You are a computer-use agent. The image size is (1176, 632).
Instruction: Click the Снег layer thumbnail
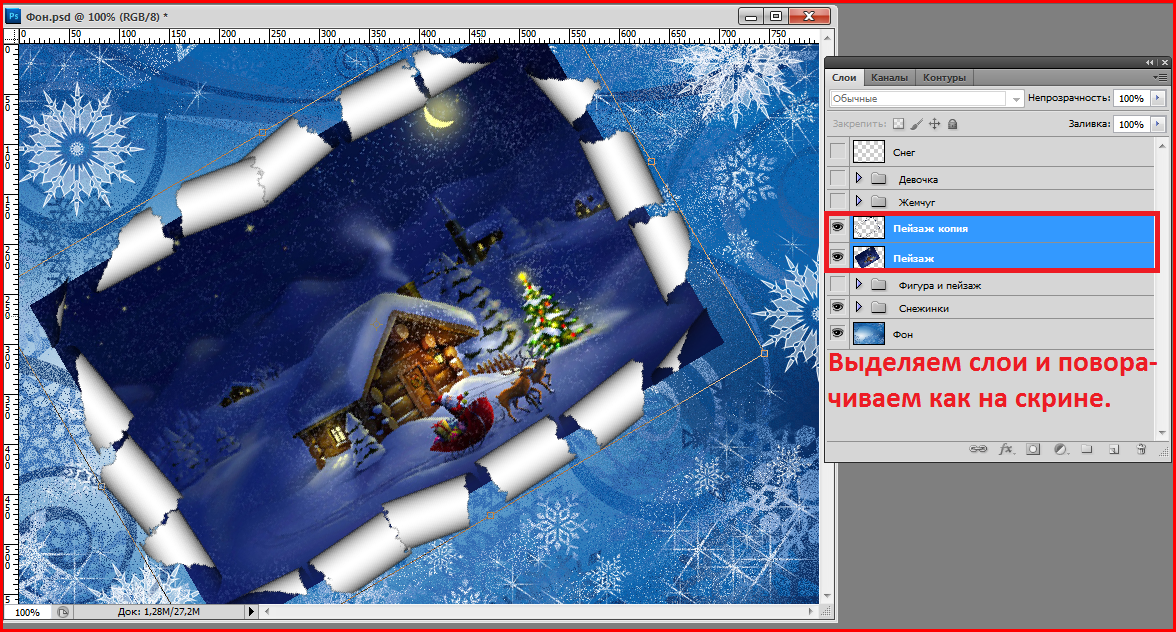click(868, 152)
